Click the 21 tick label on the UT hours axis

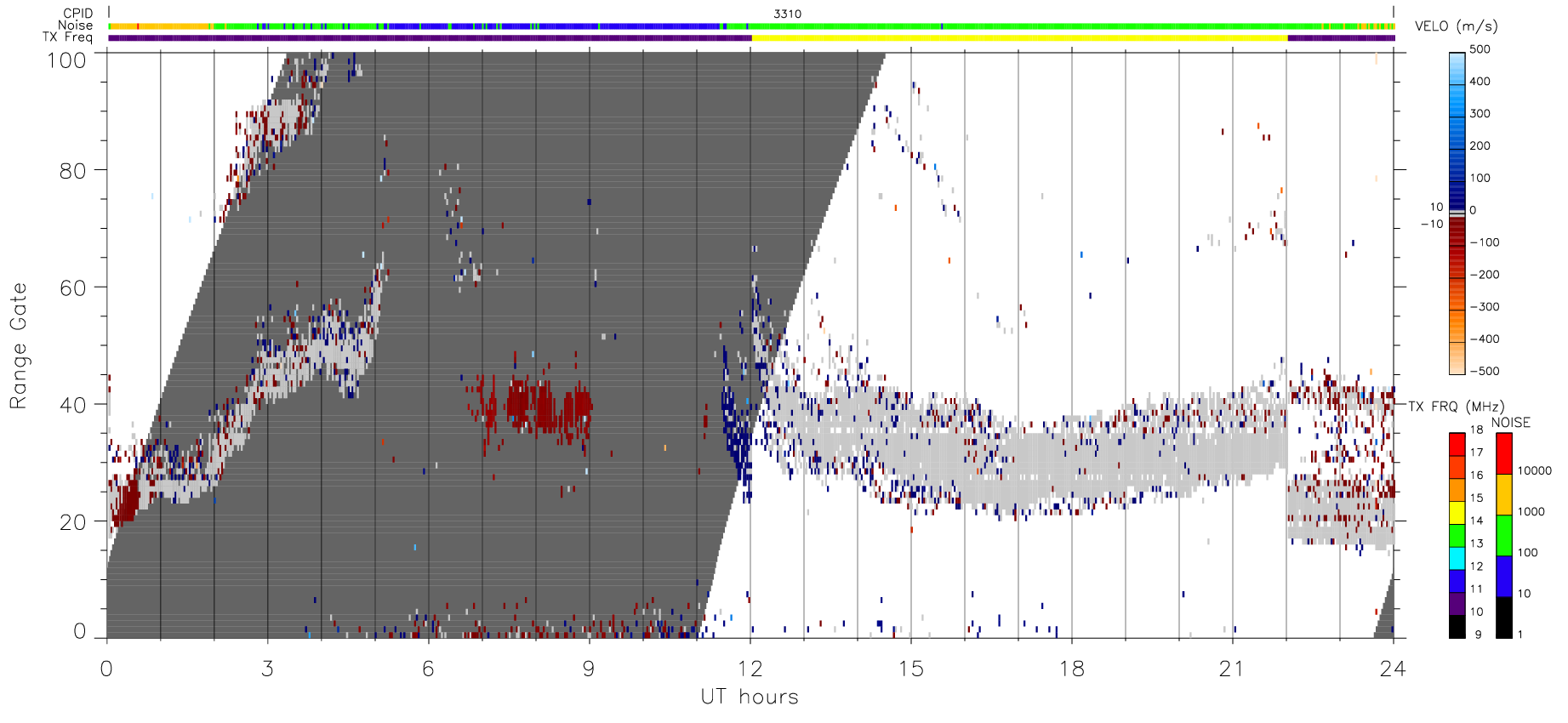point(1232,669)
